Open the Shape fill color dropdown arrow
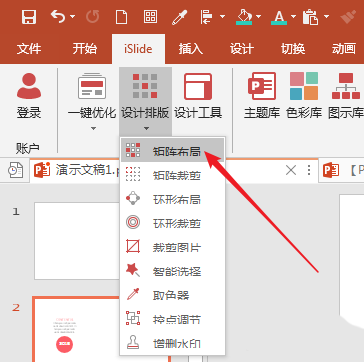Image resolution: width=364 pixels, height=362 pixels. click(258, 16)
